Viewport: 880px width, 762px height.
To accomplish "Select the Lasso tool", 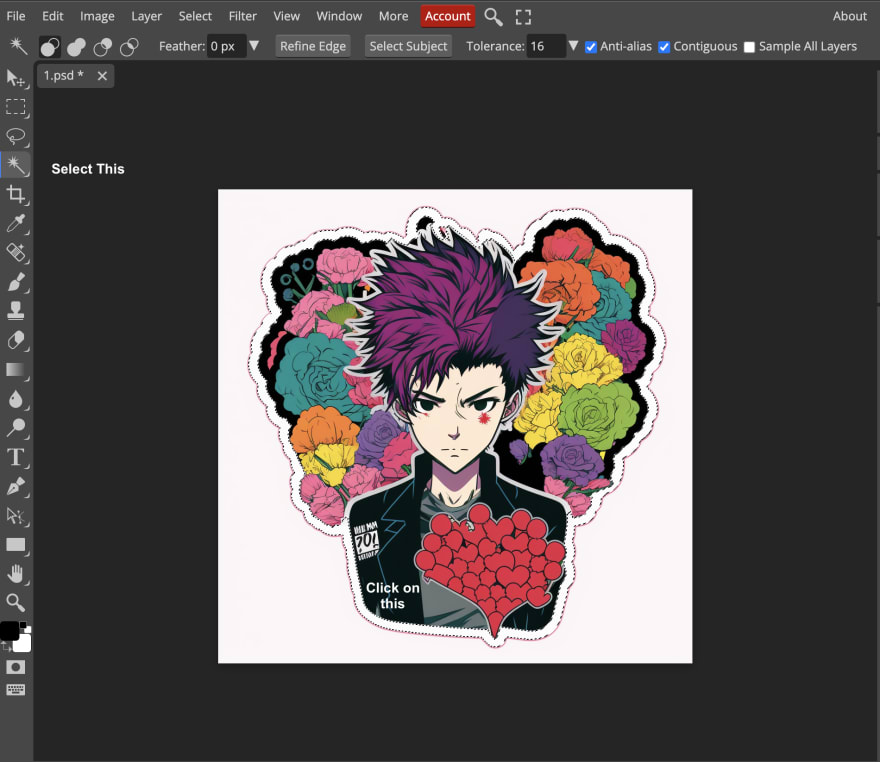I will point(16,136).
